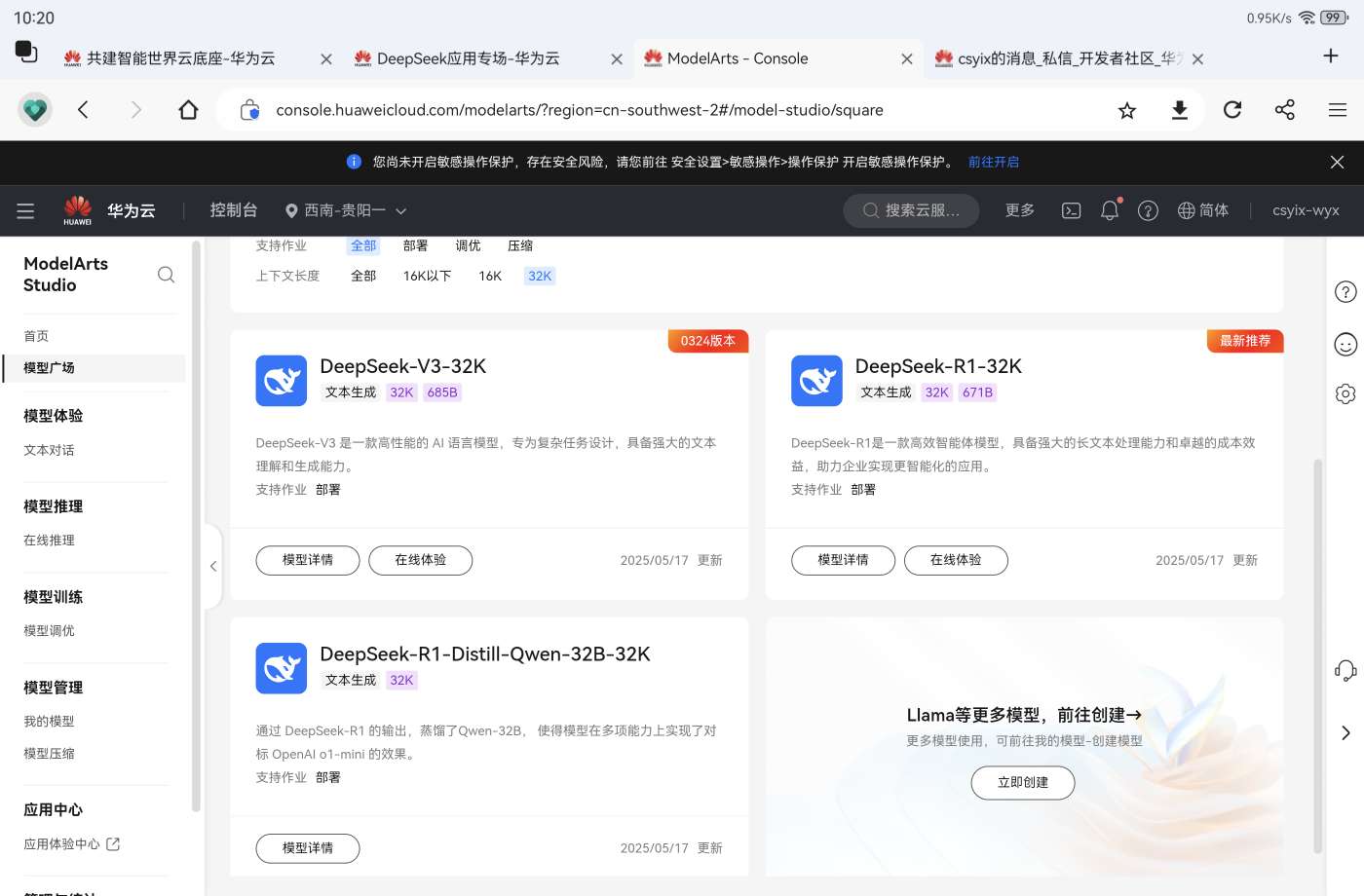Open the 更多 menu in the header
The image size is (1364, 896).
pyautogui.click(x=1020, y=210)
